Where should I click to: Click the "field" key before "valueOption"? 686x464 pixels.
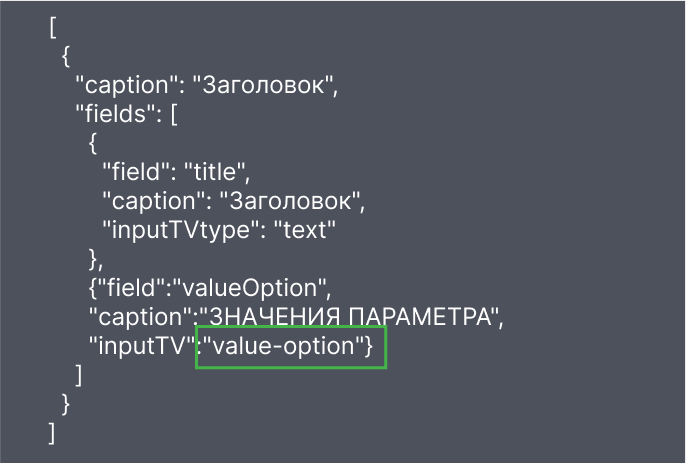tap(130, 289)
